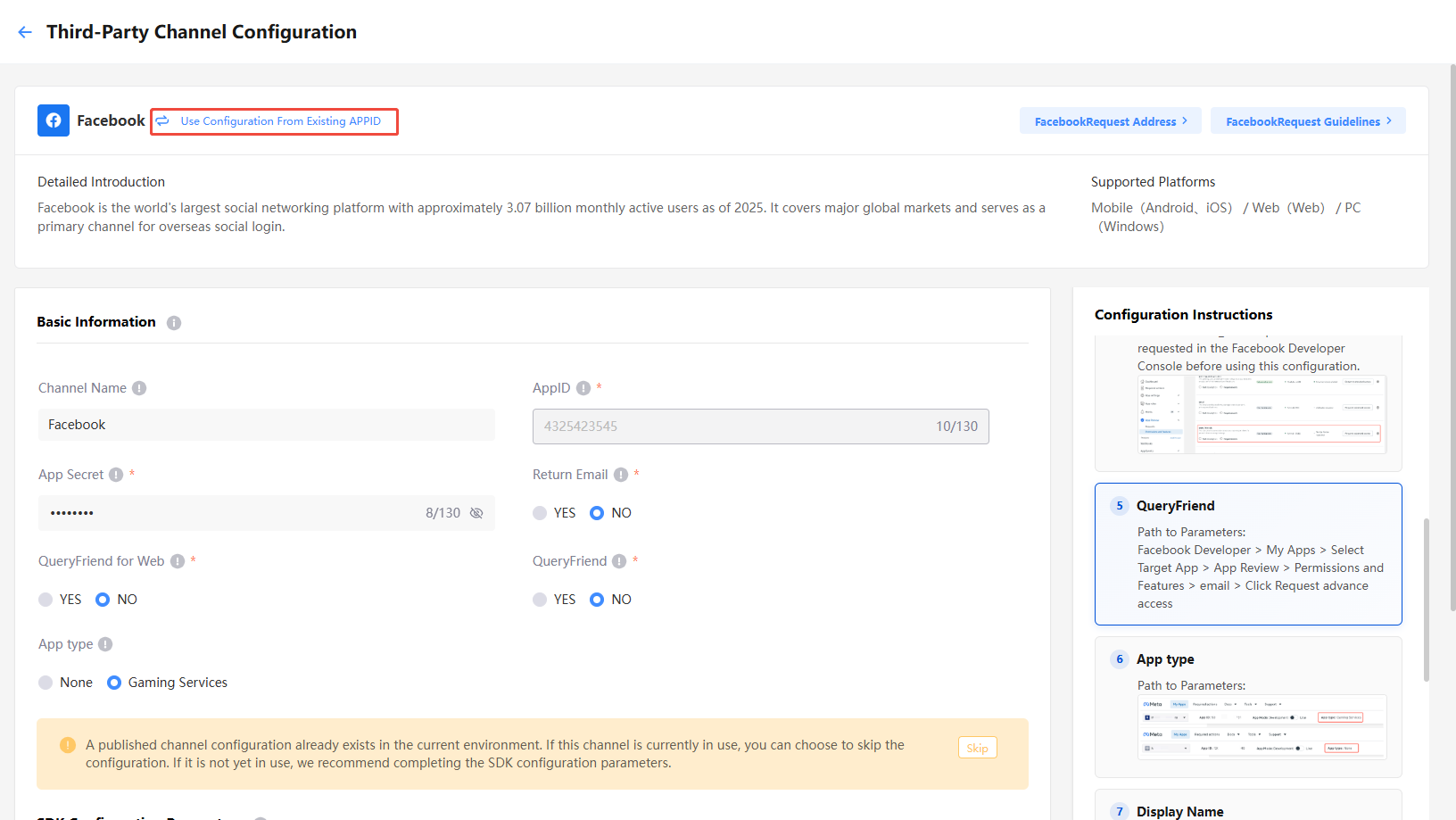Select the App type instruction step card
This screenshot has width=1456, height=820.
1248,707
